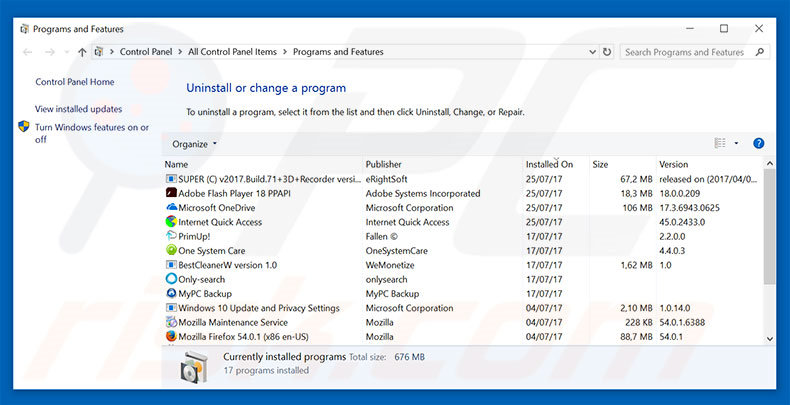Open the Organize dropdown menu

coord(194,144)
